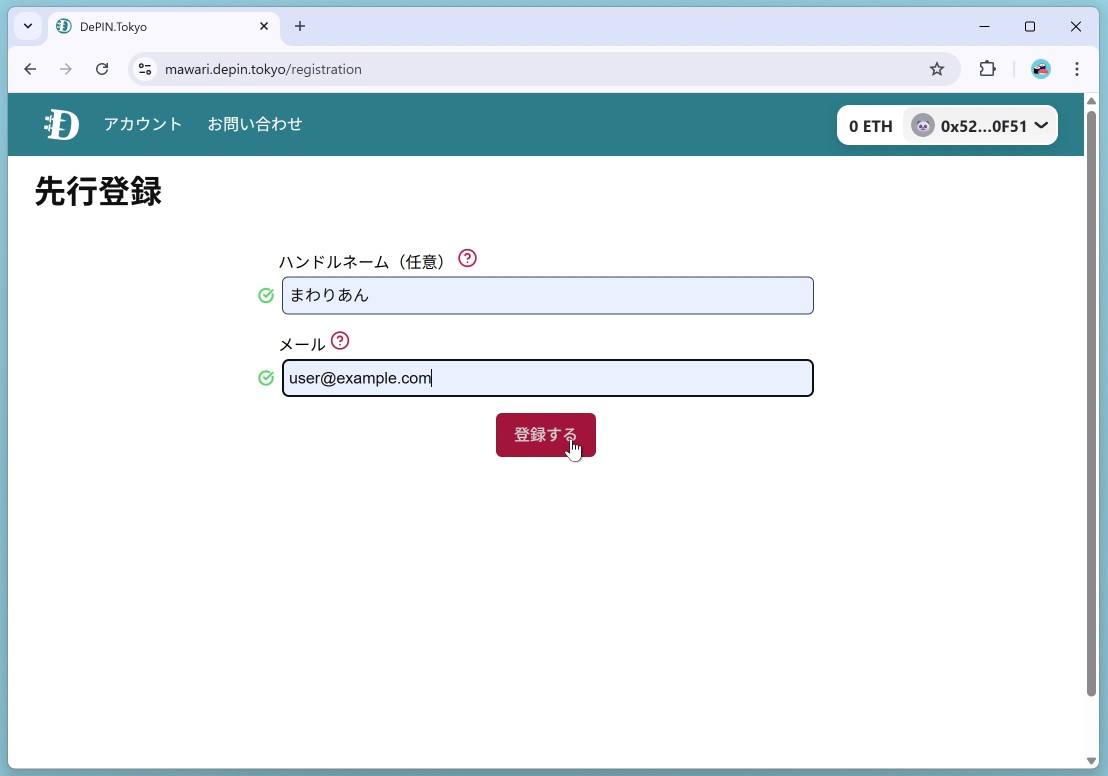Bookmark this page with star icon
1108x776 pixels.
(x=937, y=69)
